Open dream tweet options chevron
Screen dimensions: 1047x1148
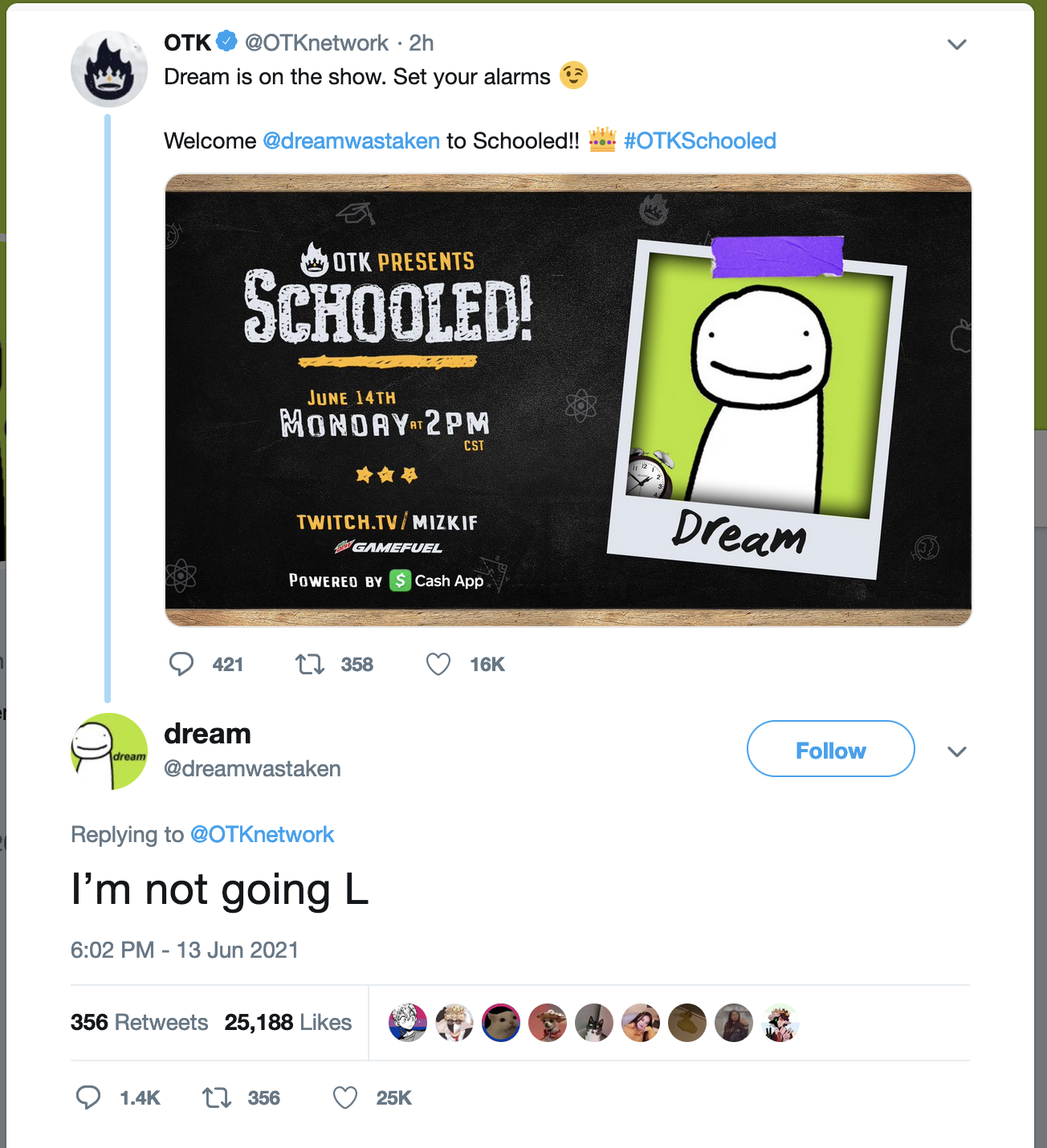coord(956,751)
